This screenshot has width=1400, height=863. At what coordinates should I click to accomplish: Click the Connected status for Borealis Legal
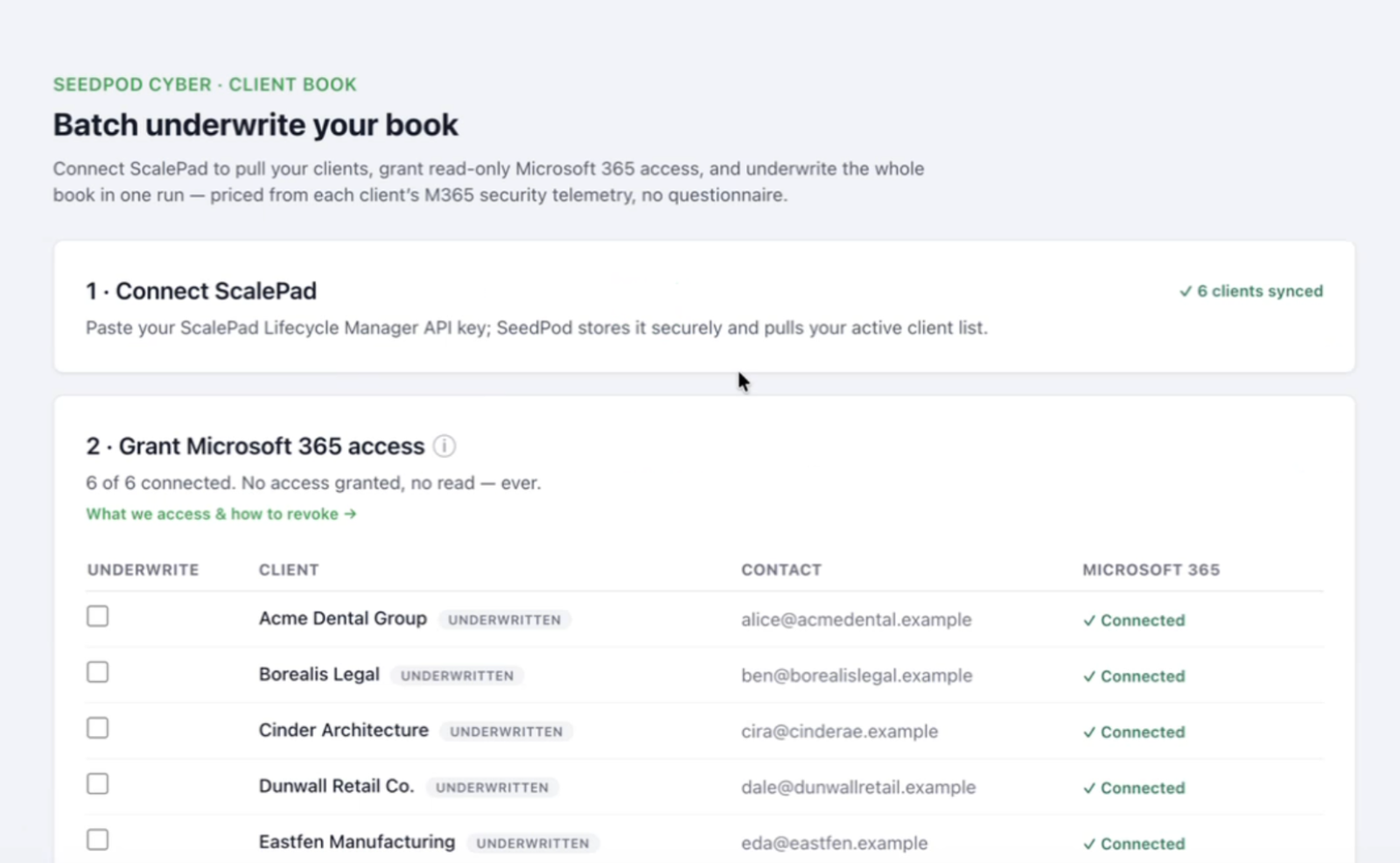click(x=1134, y=677)
